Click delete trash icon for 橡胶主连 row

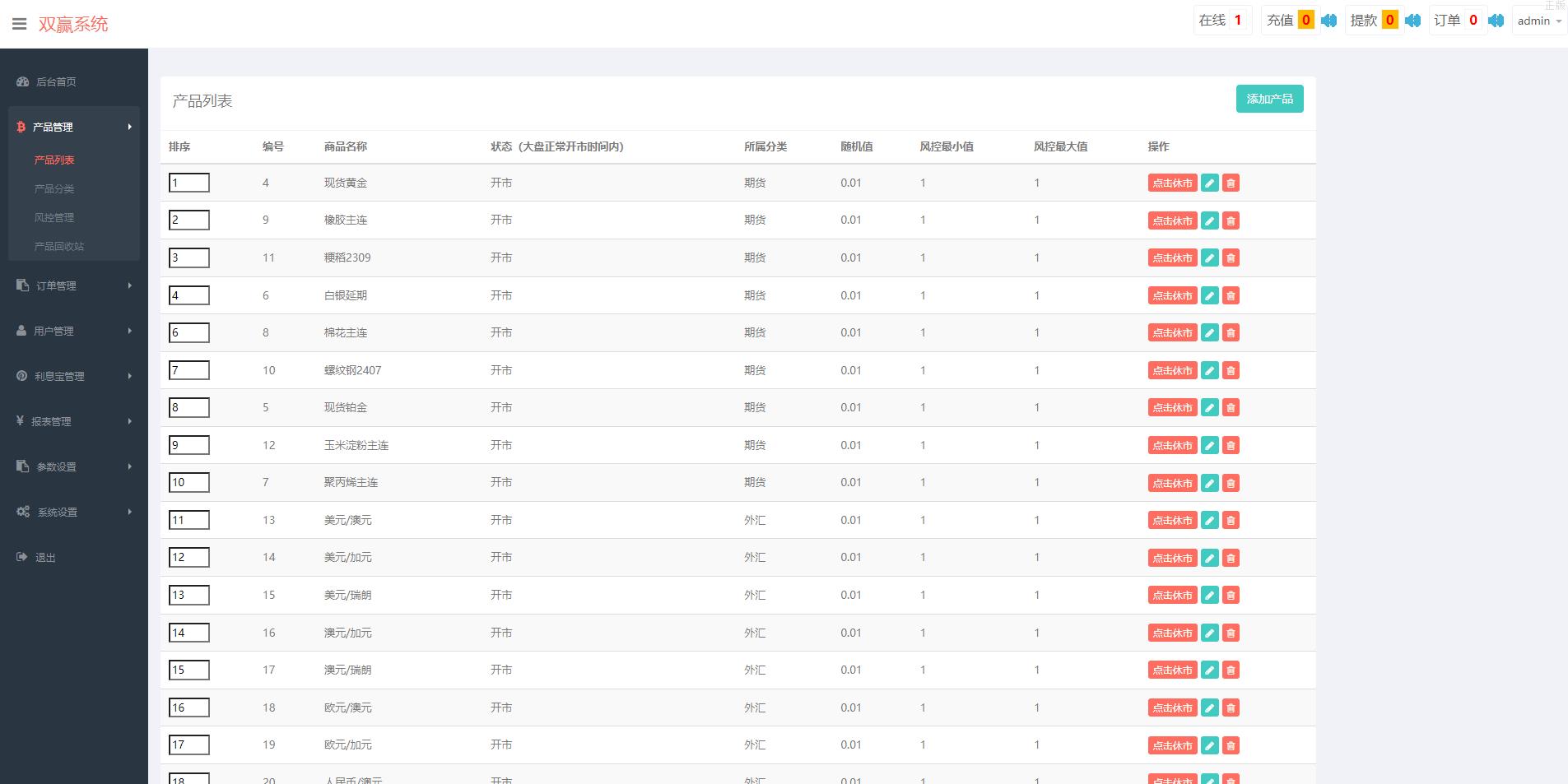(x=1231, y=220)
